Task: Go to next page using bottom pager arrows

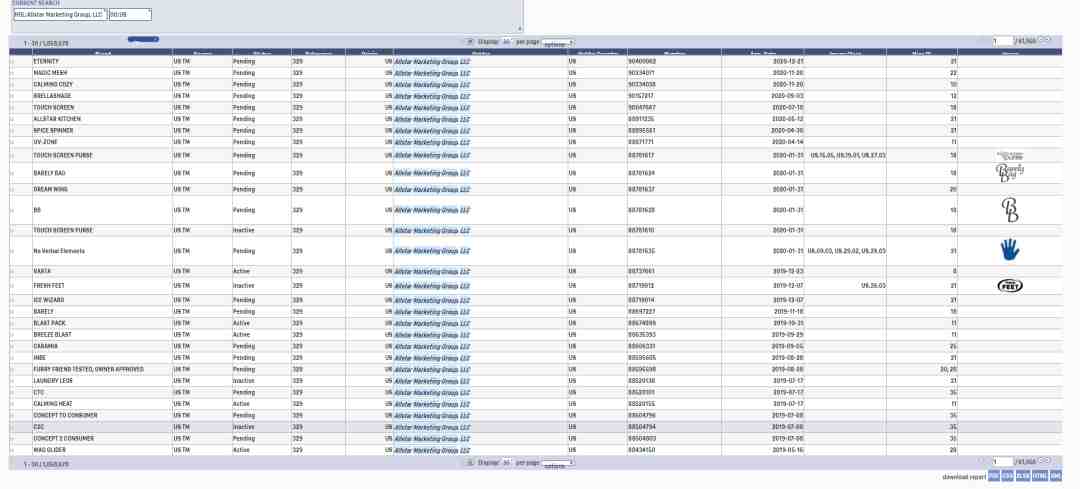Action: point(1041,460)
